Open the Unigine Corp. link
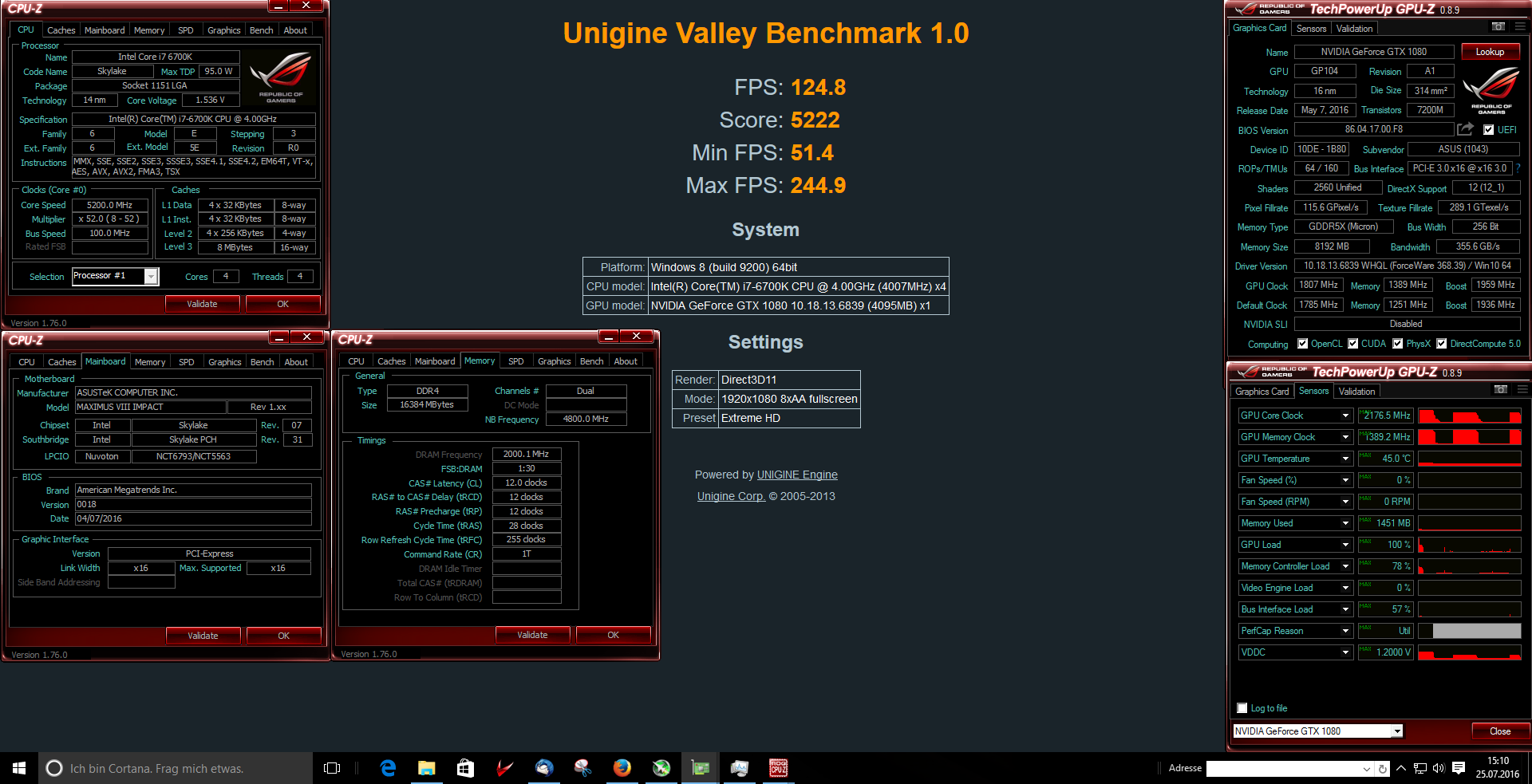The width and height of the screenshot is (1532, 784). (731, 496)
